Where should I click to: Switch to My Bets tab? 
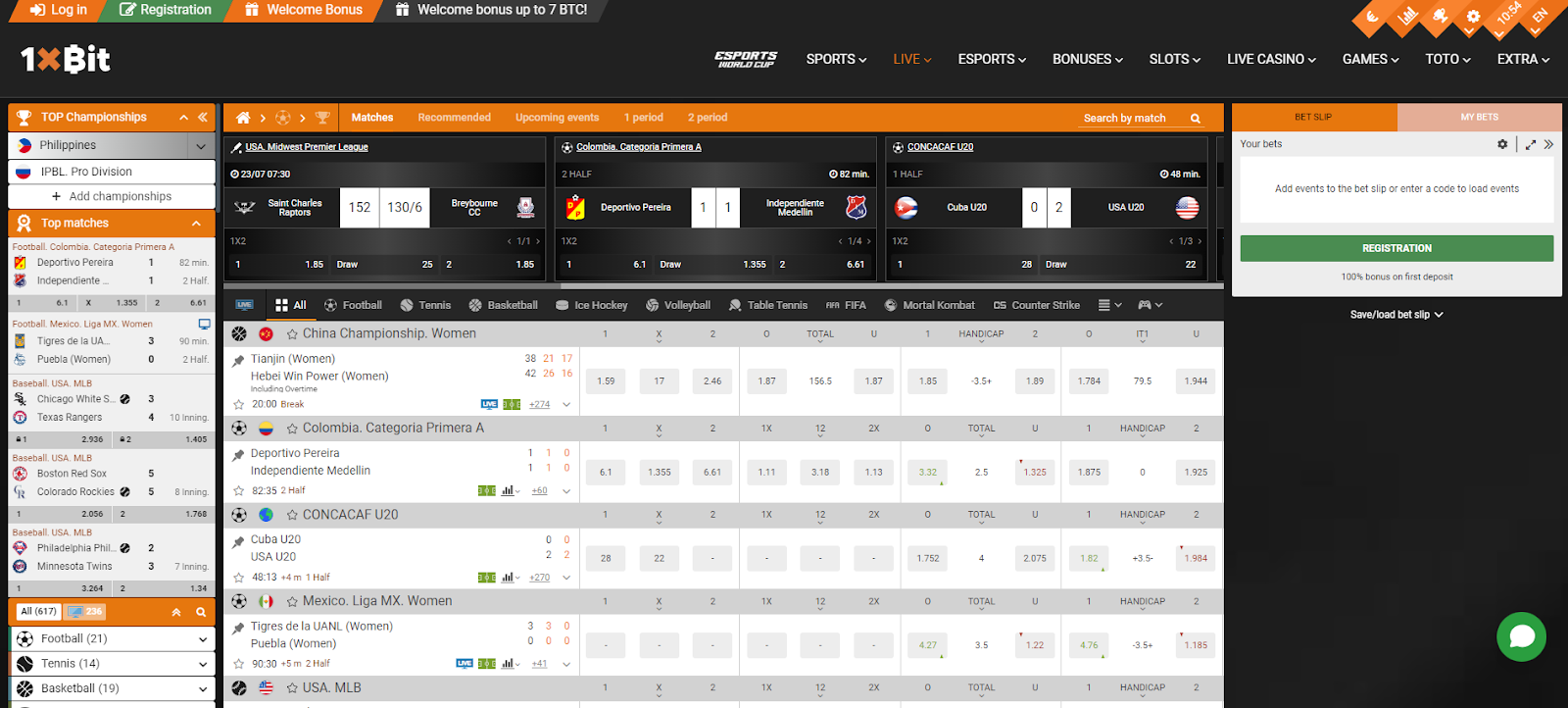[1479, 117]
